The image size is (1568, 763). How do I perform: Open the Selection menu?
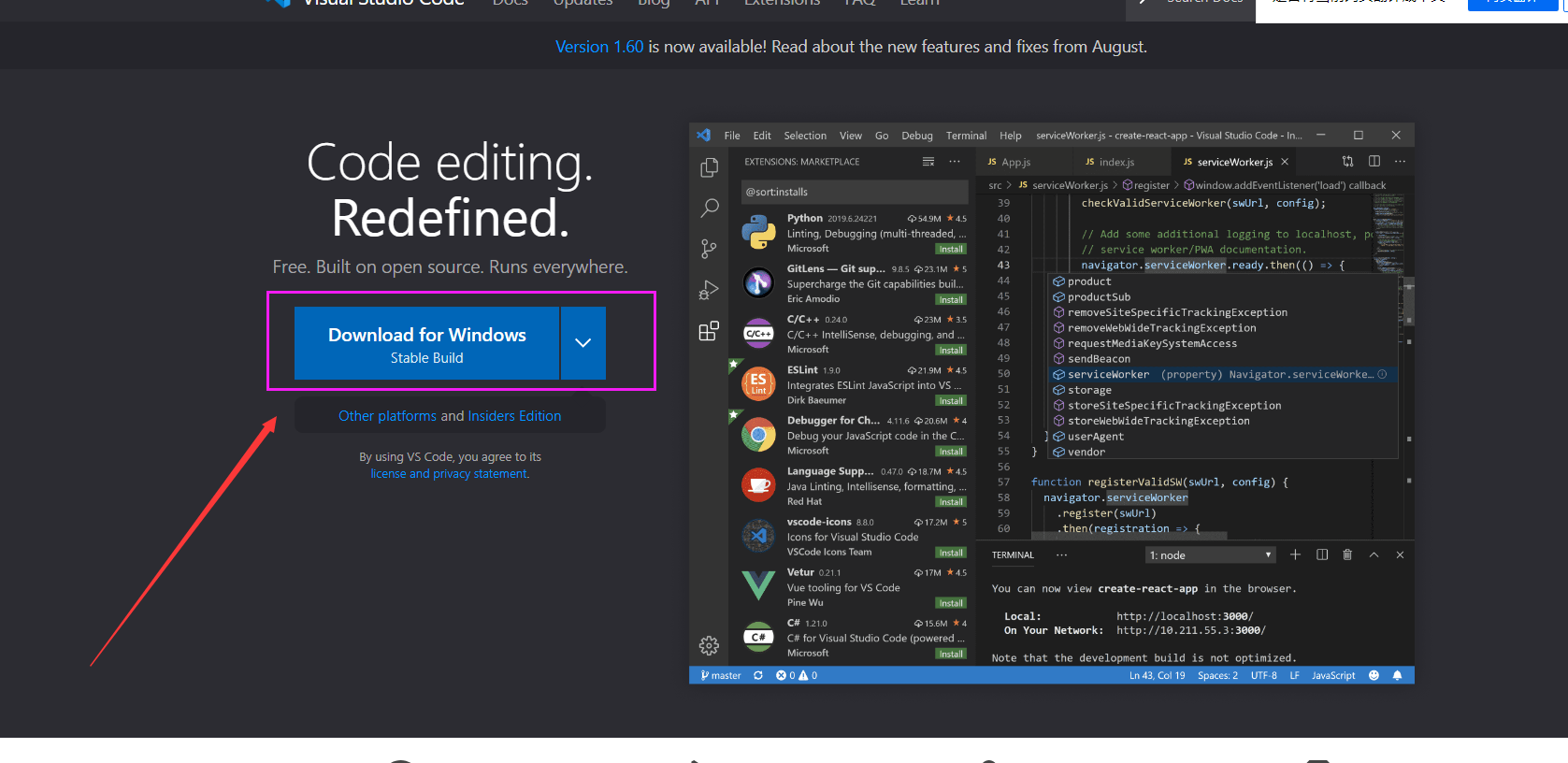(x=805, y=136)
